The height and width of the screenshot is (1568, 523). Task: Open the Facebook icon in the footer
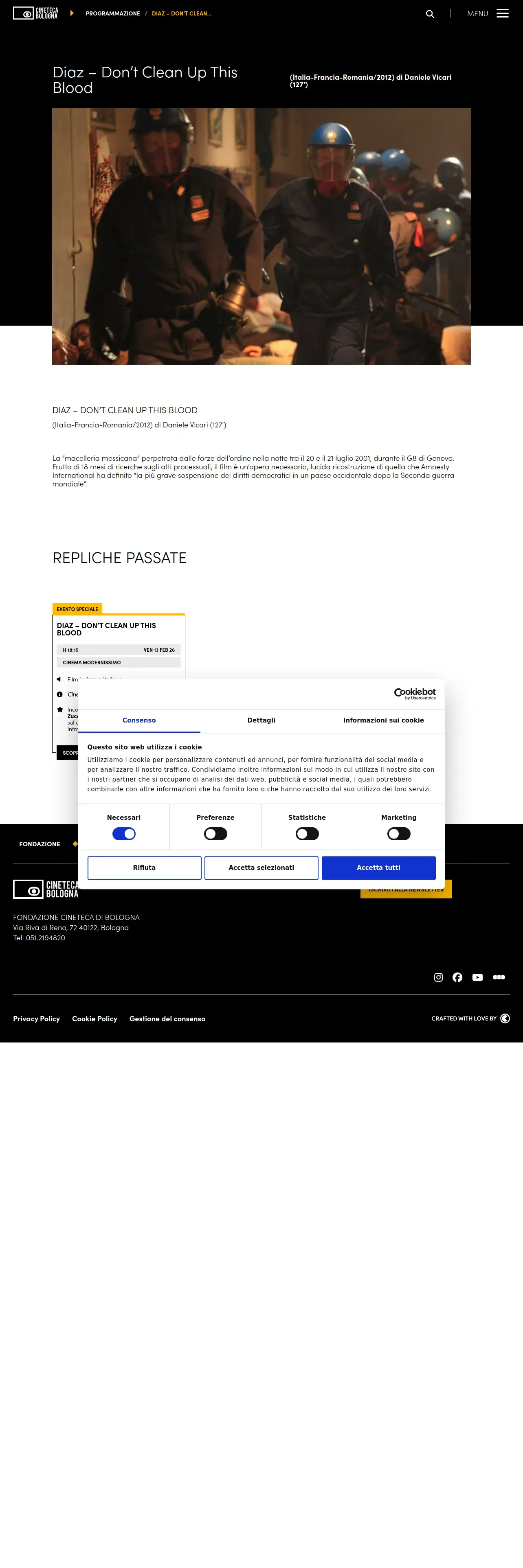tap(457, 977)
